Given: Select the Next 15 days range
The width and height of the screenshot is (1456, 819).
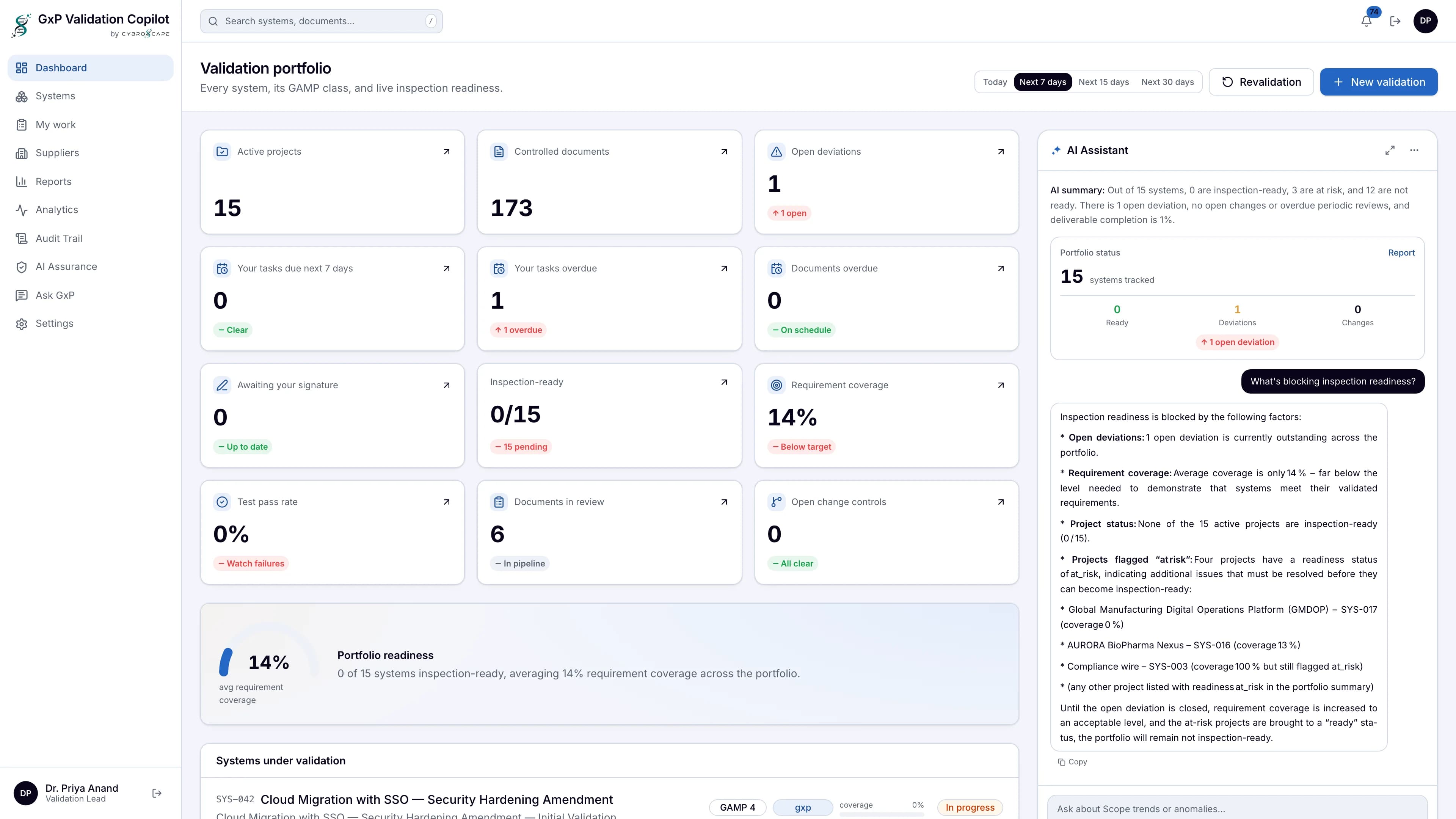Looking at the screenshot, I should [1103, 82].
